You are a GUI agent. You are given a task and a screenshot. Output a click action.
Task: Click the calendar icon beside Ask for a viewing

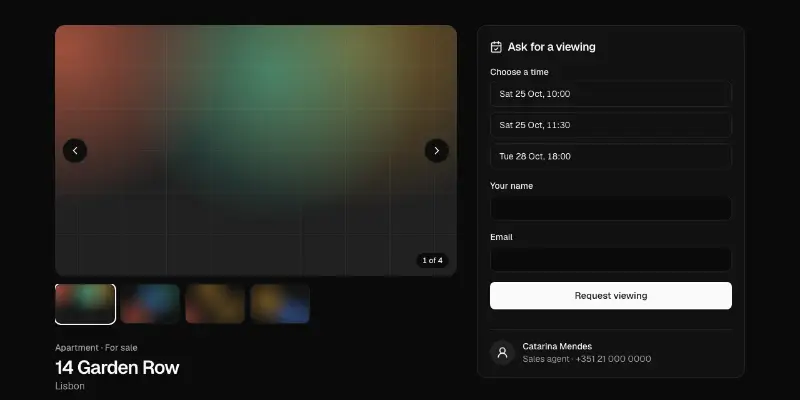pyautogui.click(x=496, y=47)
